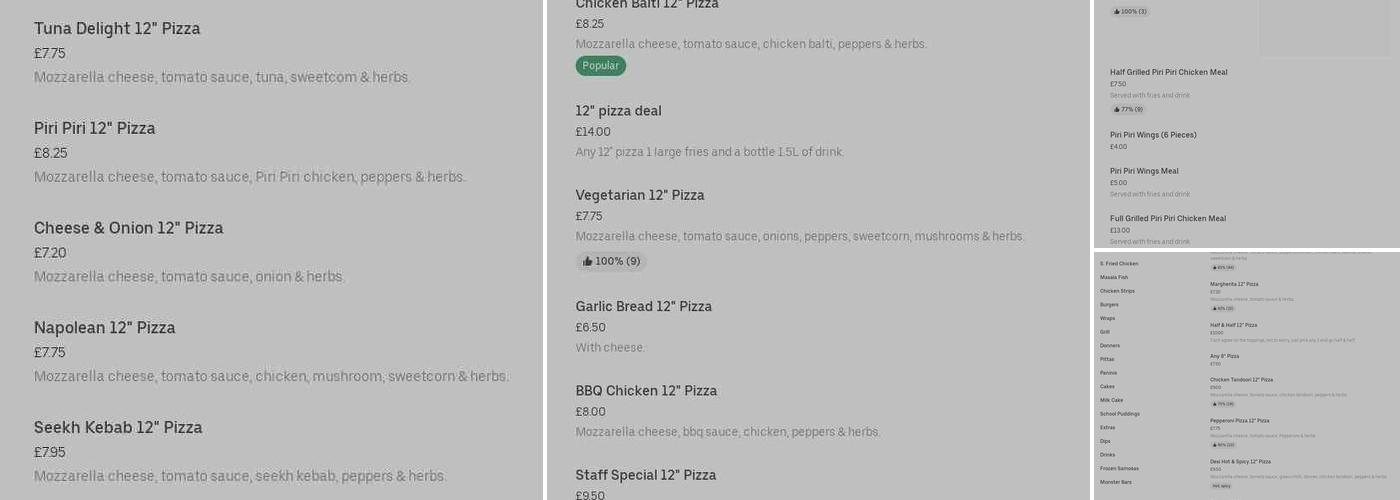
Task: Go to Milk Cake category
Action: (1111, 400)
